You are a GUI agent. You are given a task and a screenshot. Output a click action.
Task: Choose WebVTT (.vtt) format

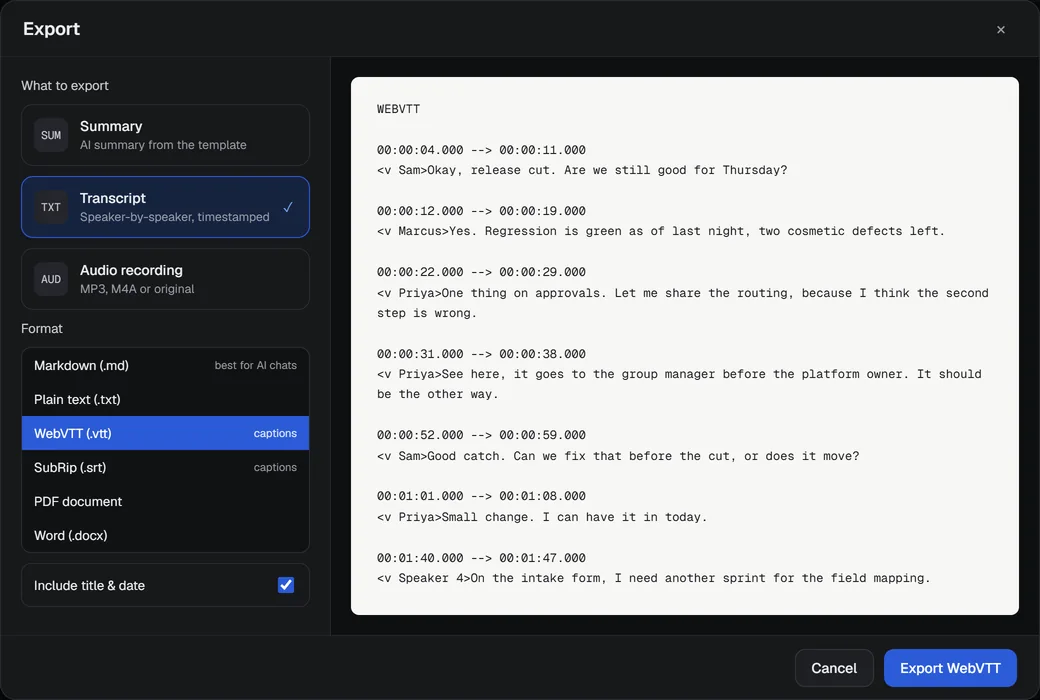tap(165, 433)
